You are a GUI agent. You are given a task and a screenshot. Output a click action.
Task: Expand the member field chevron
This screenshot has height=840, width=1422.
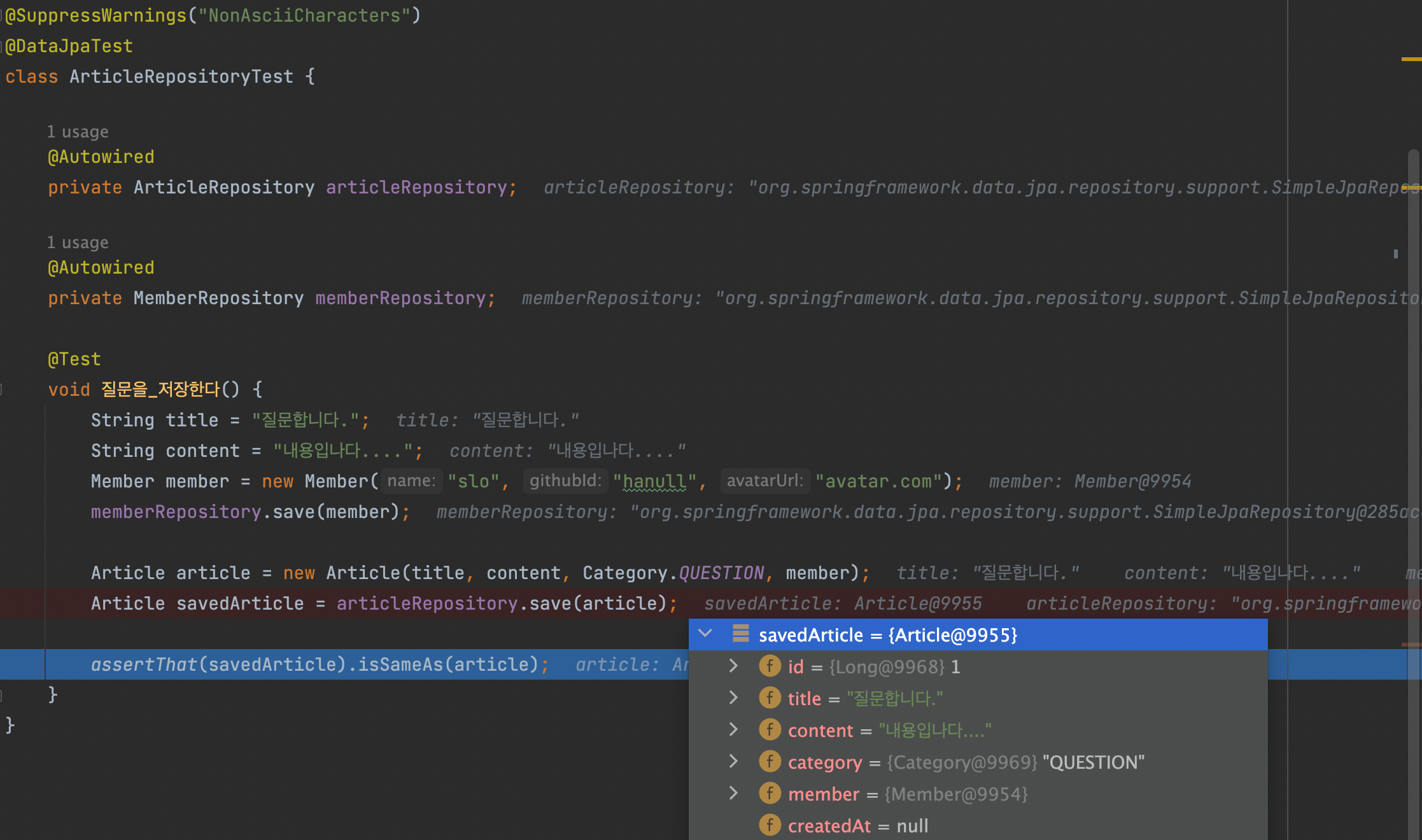733,794
